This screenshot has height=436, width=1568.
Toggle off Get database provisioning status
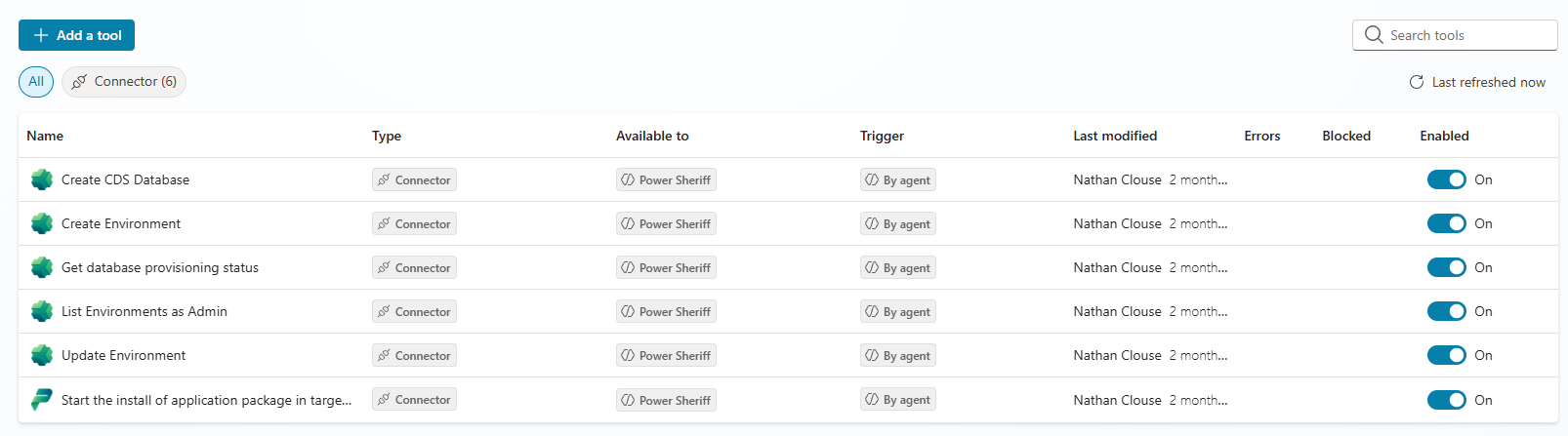[1446, 267]
